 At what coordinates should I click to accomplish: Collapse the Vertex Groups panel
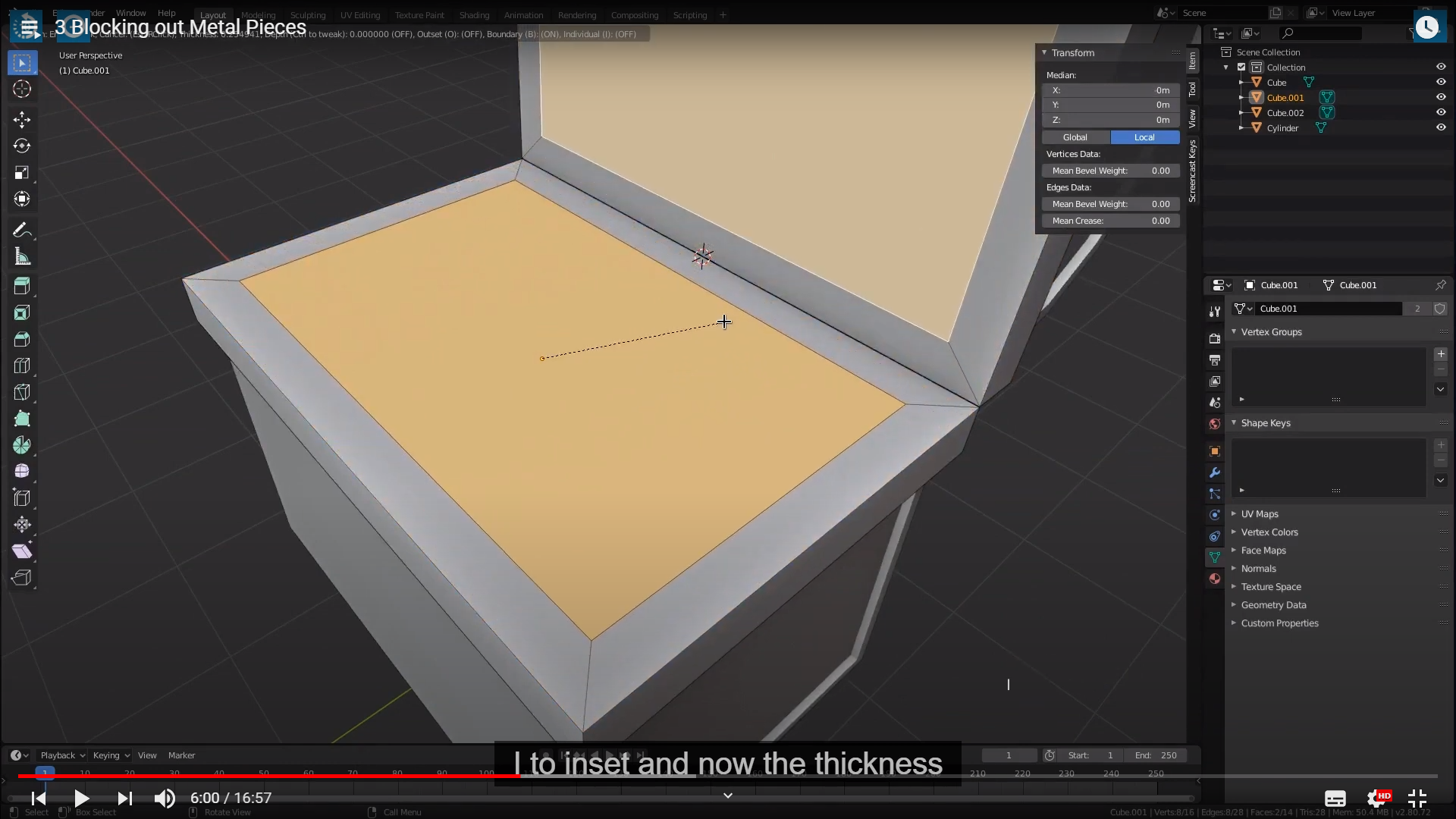tap(1271, 332)
